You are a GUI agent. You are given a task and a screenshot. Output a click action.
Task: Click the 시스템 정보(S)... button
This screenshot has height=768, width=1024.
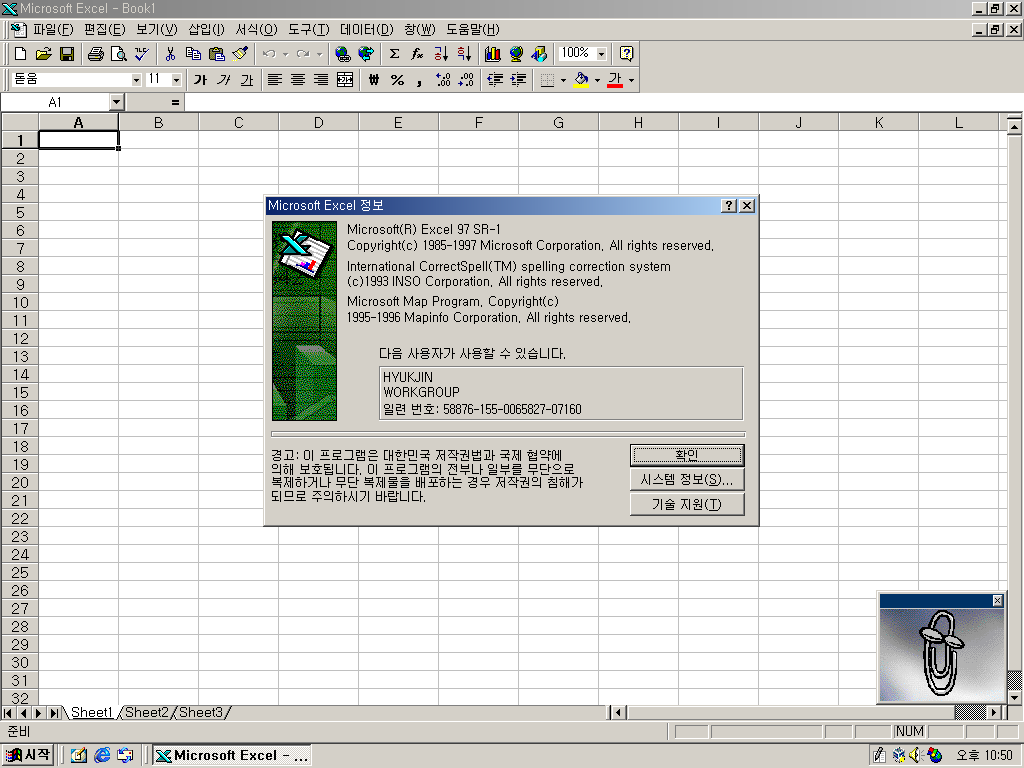[x=687, y=479]
